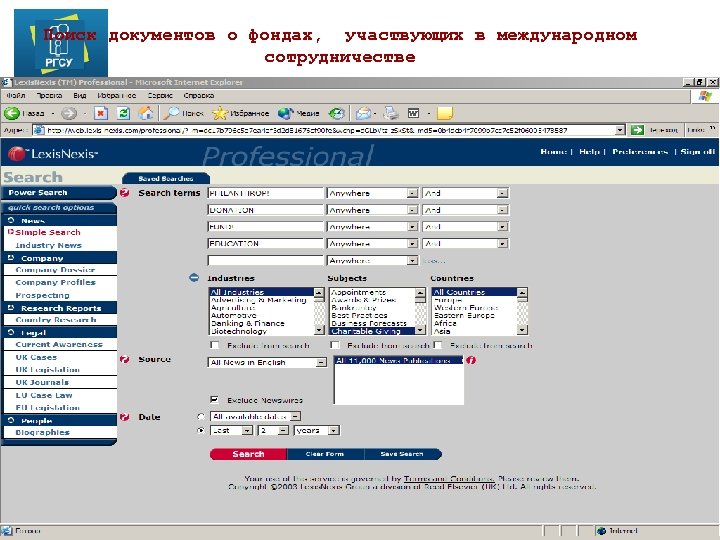Select the Last years radio button
720x540 pixels.
pyautogui.click(x=201, y=430)
